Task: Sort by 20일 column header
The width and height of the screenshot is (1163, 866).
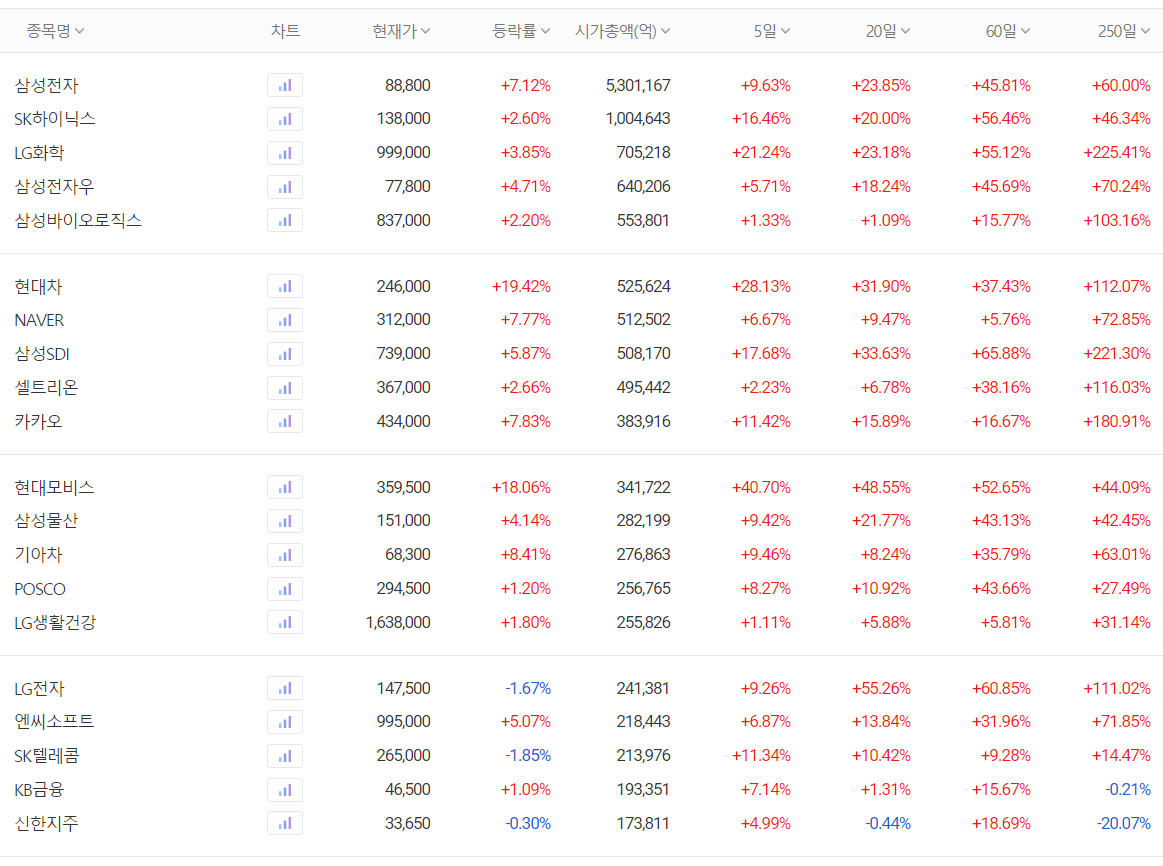Action: (888, 30)
